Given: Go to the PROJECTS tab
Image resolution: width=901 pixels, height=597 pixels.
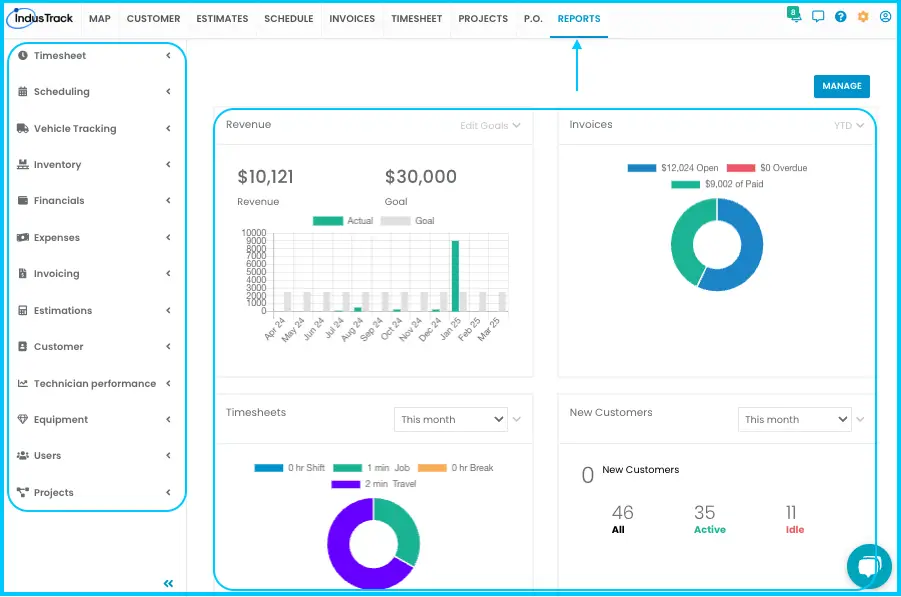Looking at the screenshot, I should pos(483,18).
